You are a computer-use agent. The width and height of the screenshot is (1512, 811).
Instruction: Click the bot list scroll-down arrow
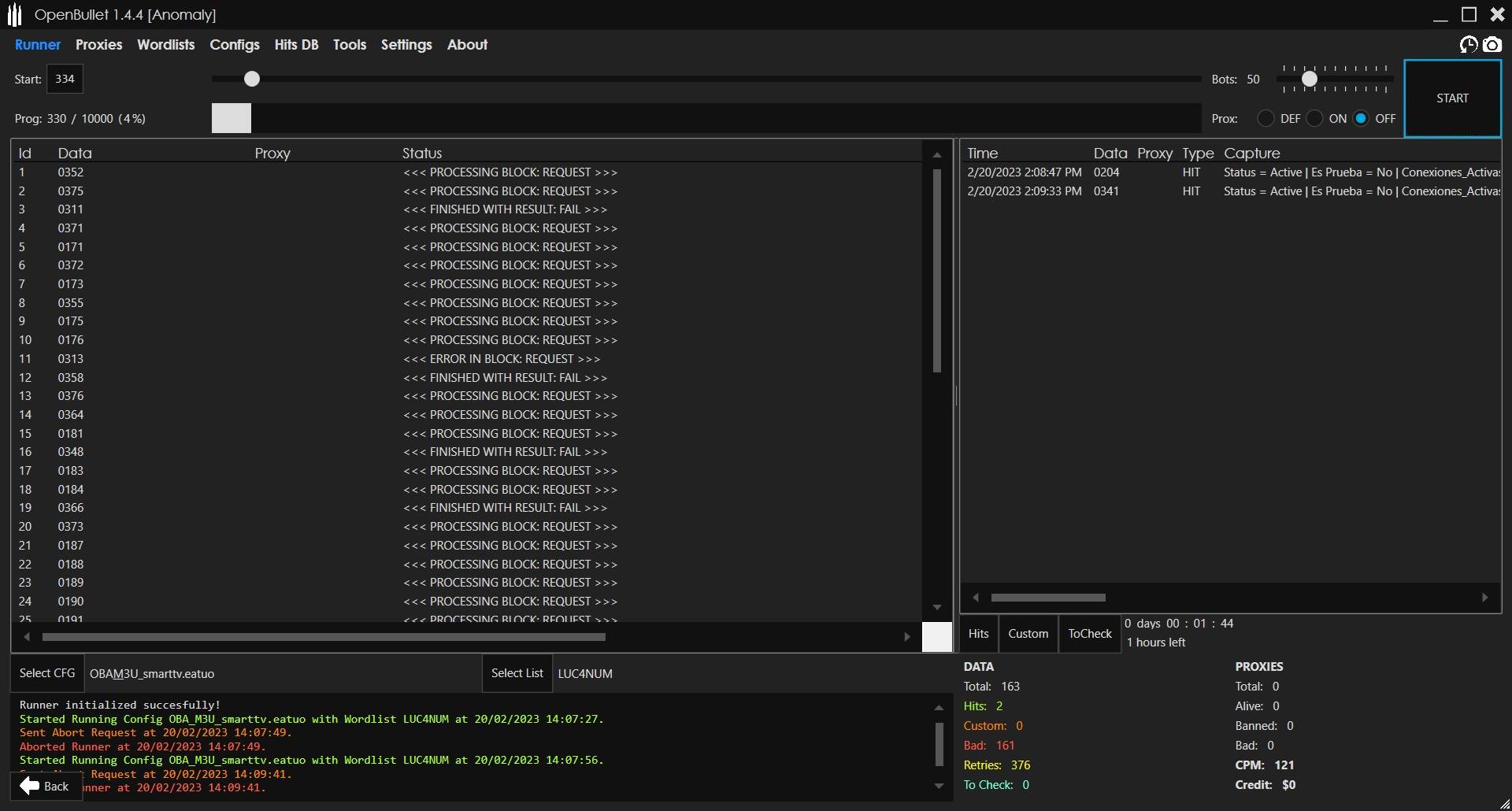(x=937, y=607)
